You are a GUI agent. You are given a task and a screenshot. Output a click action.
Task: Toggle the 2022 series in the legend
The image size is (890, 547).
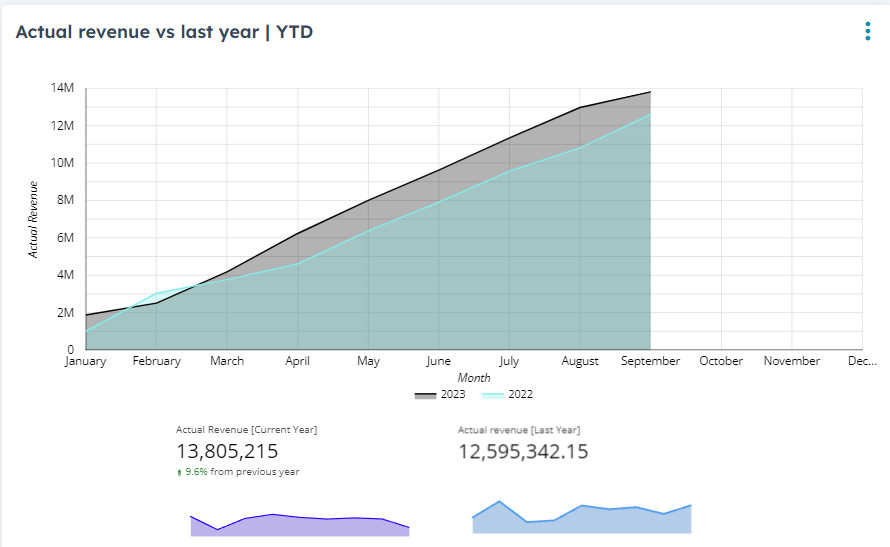click(507, 394)
